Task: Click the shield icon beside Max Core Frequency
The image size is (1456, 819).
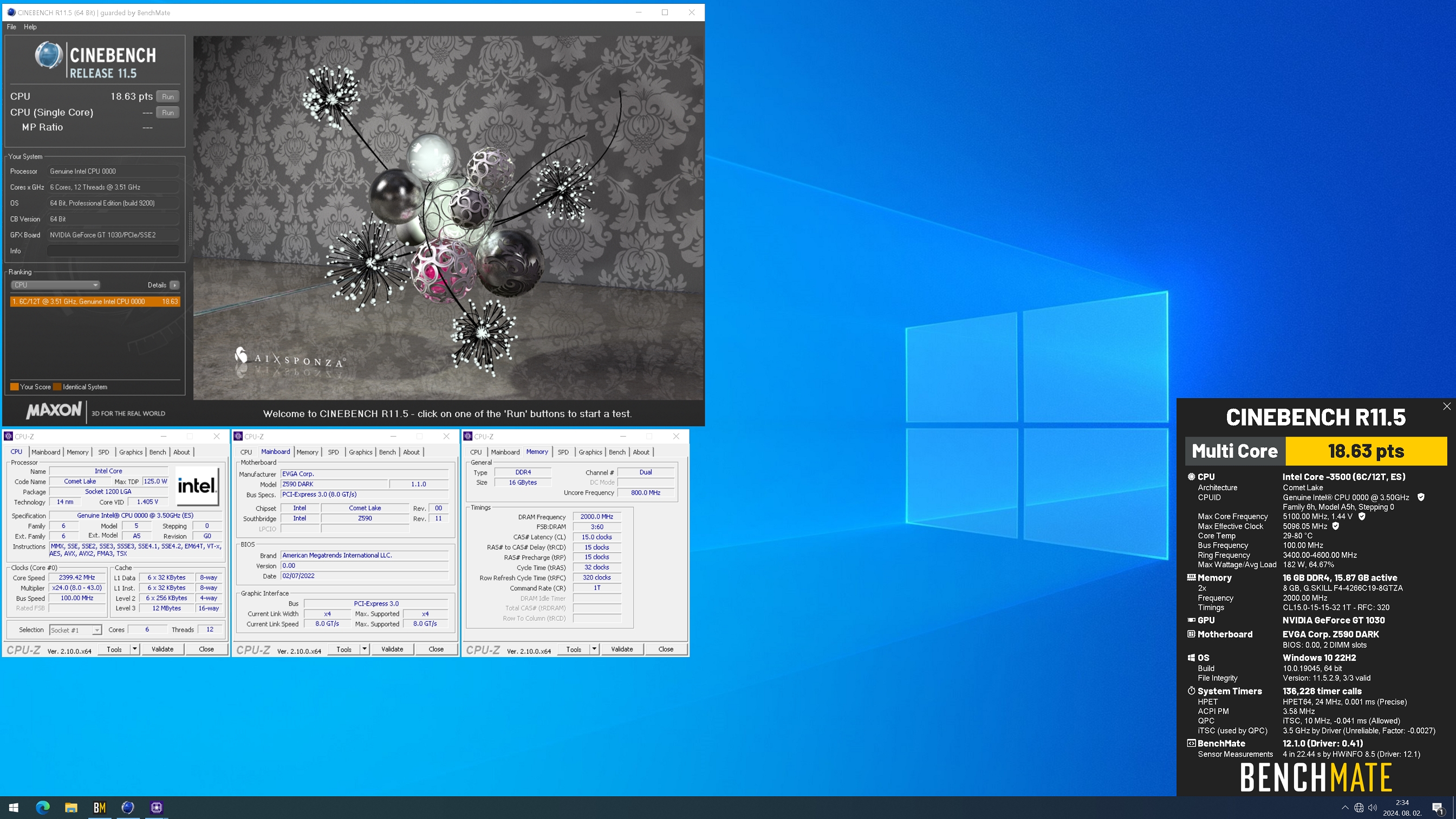Action: pyautogui.click(x=1362, y=517)
